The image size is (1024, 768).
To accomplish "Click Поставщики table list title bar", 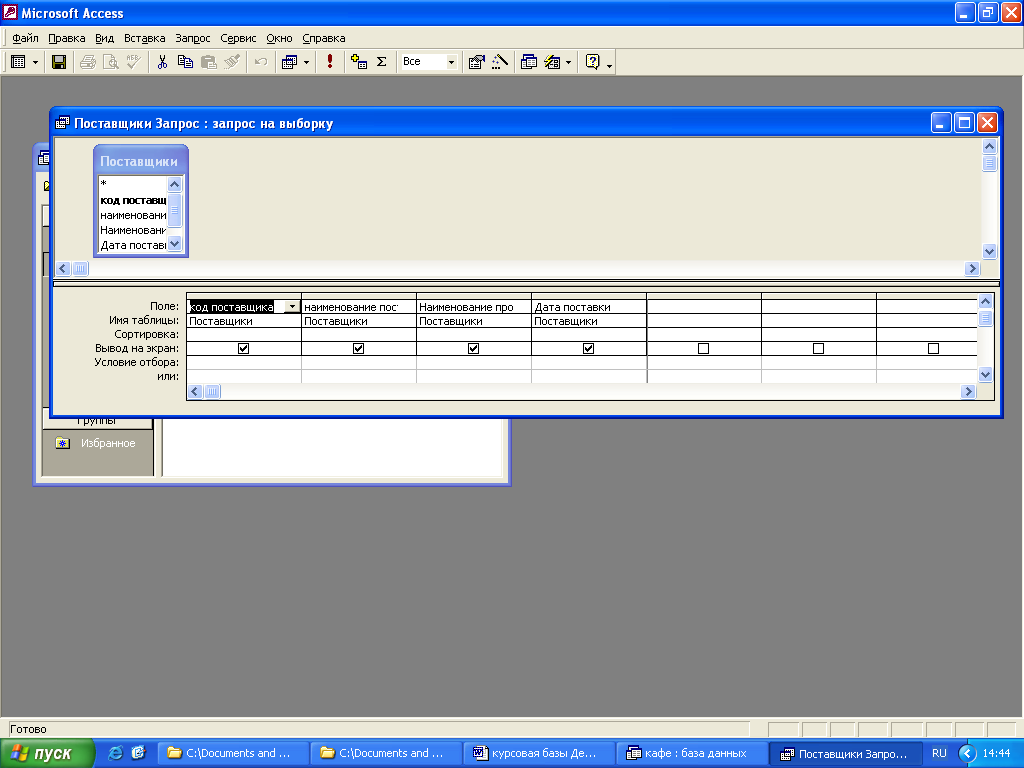I will [140, 161].
